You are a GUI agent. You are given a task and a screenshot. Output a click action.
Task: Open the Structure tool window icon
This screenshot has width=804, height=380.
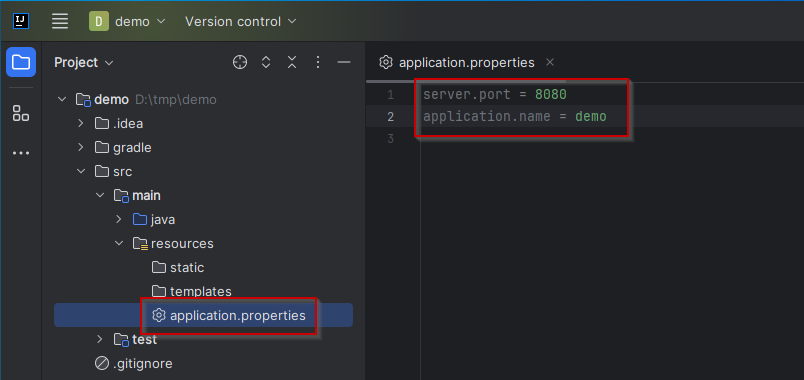[x=21, y=113]
